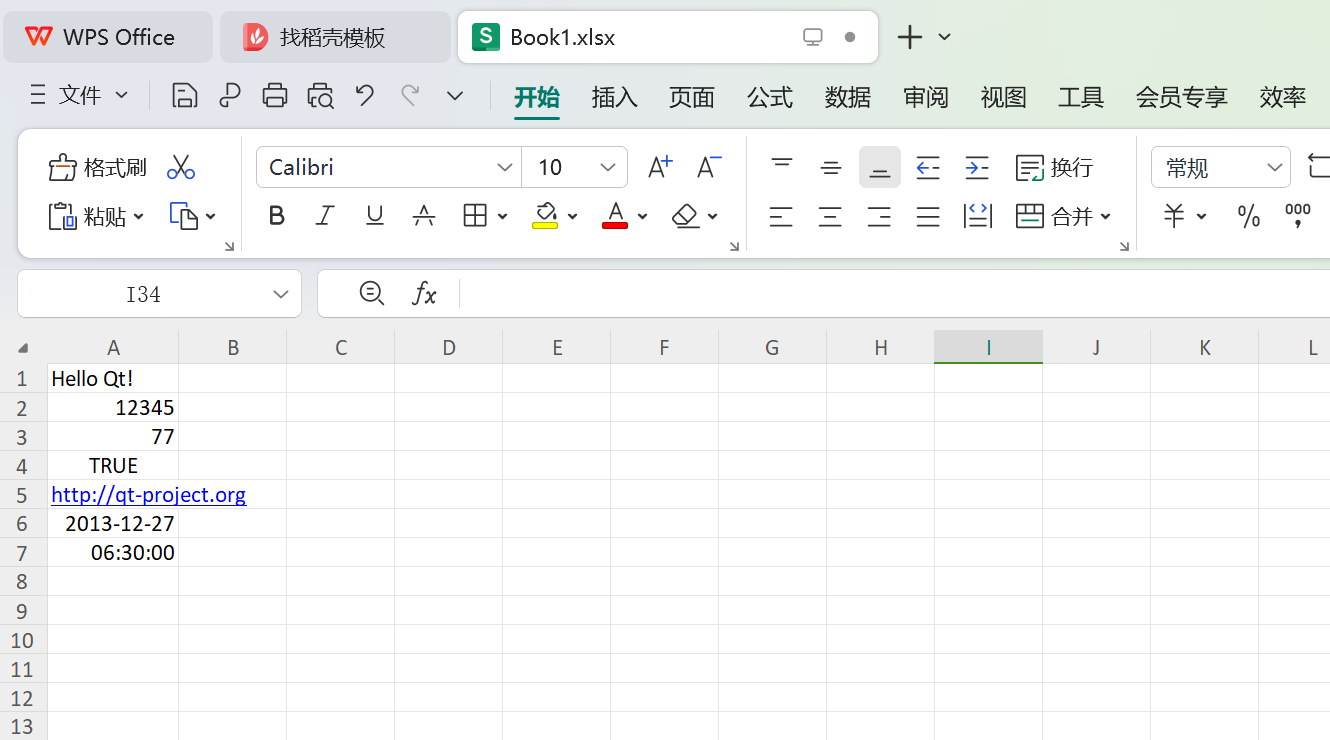The width and height of the screenshot is (1330, 740).
Task: Expand the fill color dropdown arrow
Action: point(573,216)
